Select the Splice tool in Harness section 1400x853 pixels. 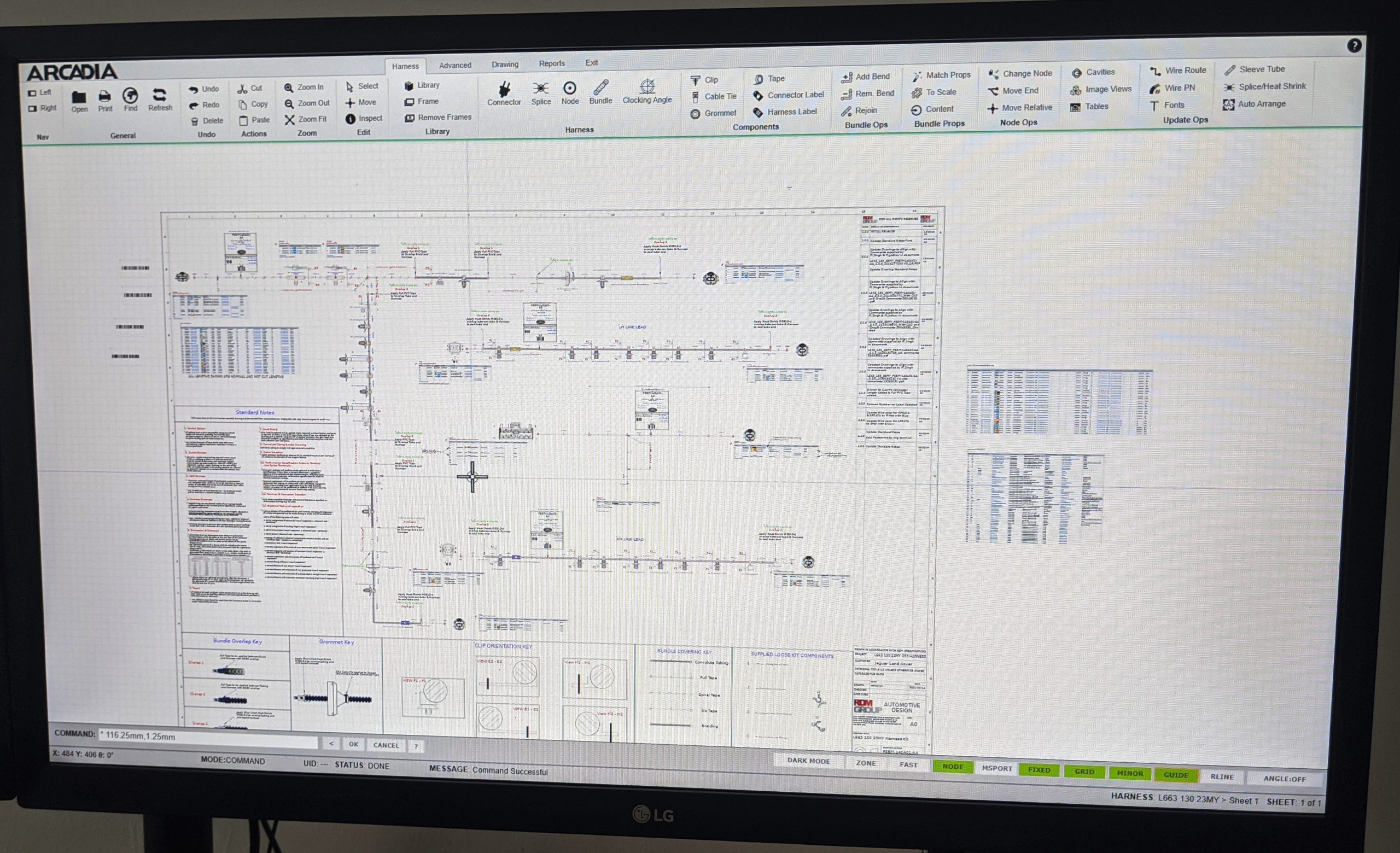point(540,92)
